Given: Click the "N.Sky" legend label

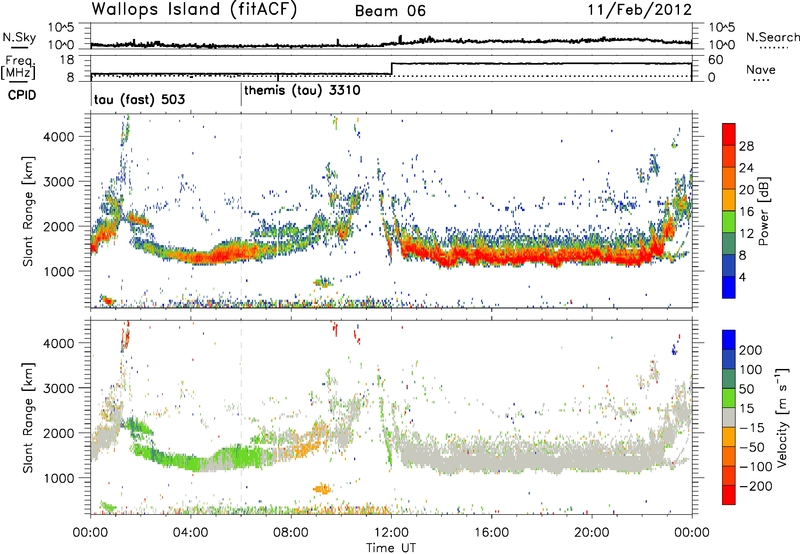Looking at the screenshot, I should (19, 37).
